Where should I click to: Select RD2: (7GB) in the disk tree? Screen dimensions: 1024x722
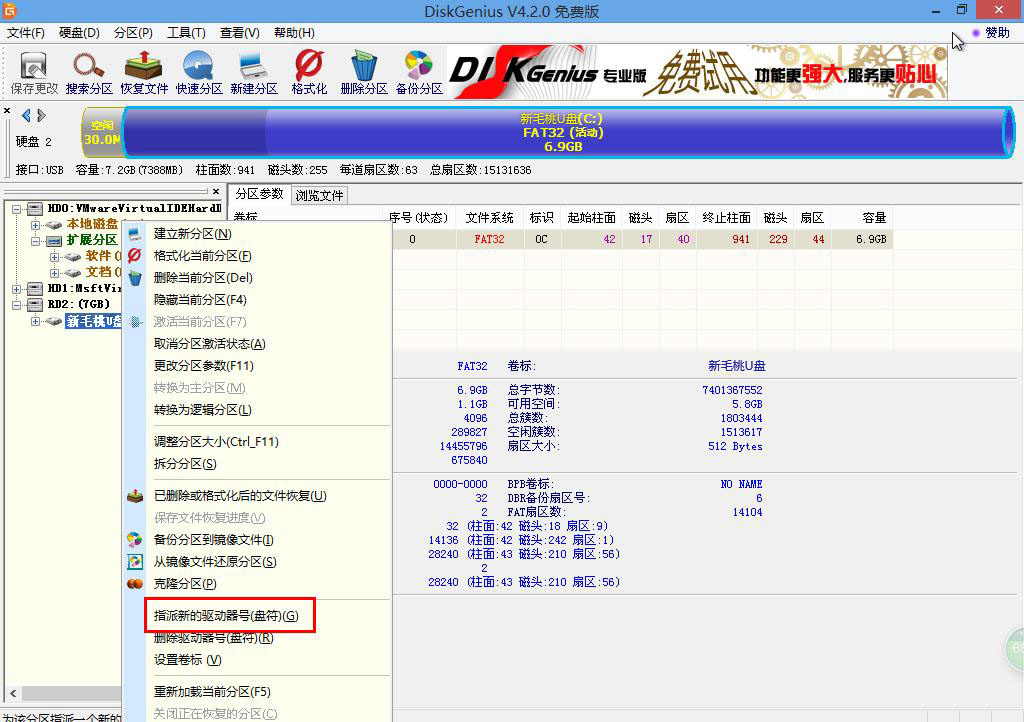(78, 304)
